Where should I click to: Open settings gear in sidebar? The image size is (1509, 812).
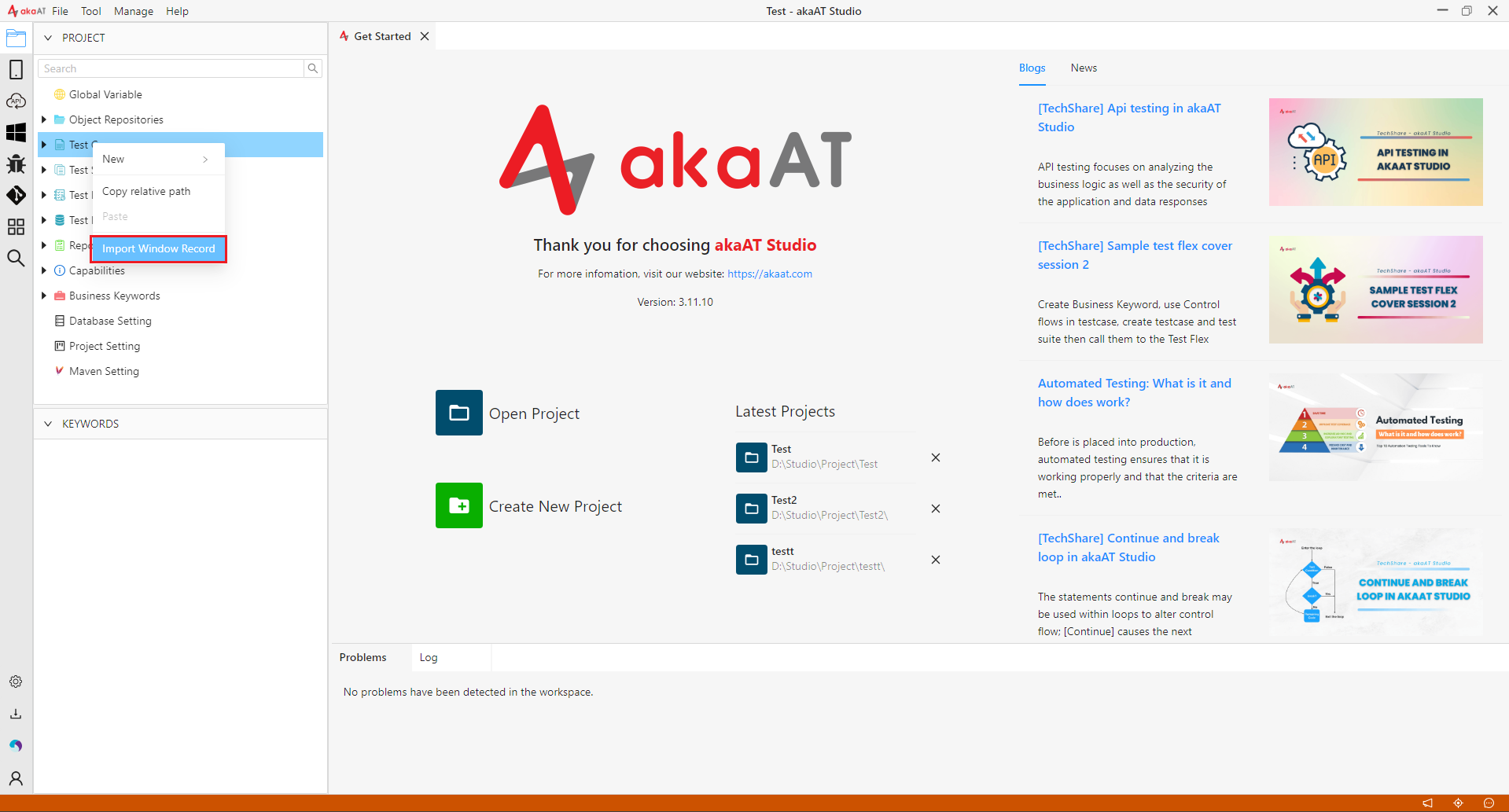(x=16, y=682)
